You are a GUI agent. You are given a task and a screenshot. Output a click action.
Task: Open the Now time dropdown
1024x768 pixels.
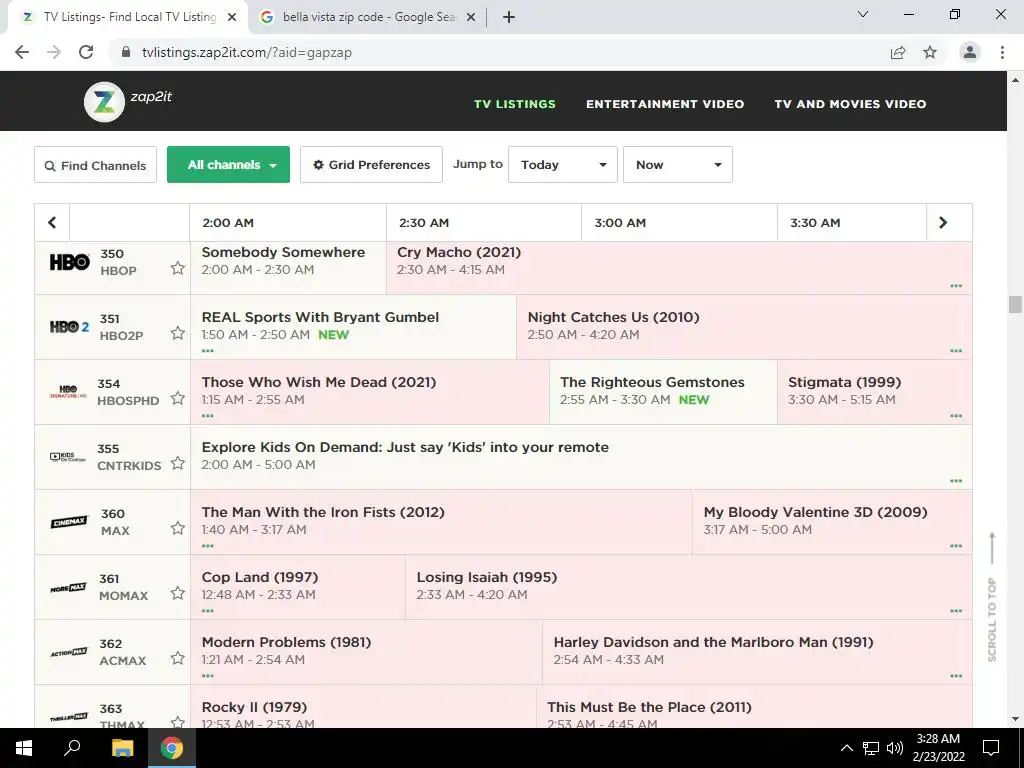[678, 165]
